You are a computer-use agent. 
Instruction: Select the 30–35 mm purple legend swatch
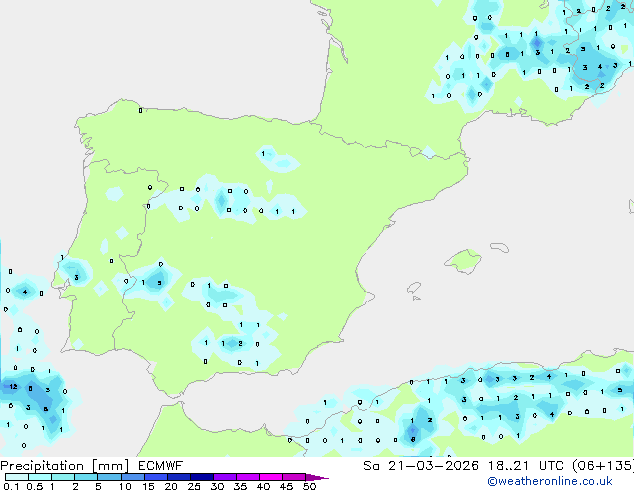(225, 477)
